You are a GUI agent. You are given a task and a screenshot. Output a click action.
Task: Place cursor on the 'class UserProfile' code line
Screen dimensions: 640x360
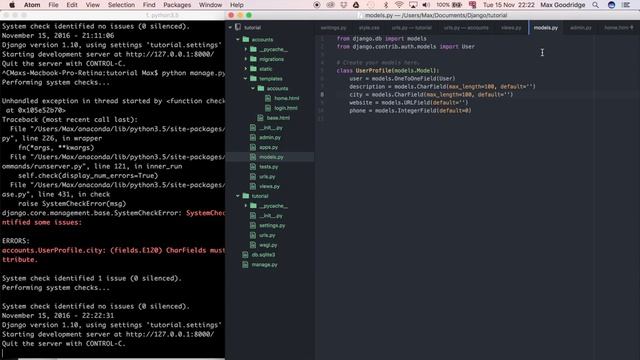tap(388, 71)
